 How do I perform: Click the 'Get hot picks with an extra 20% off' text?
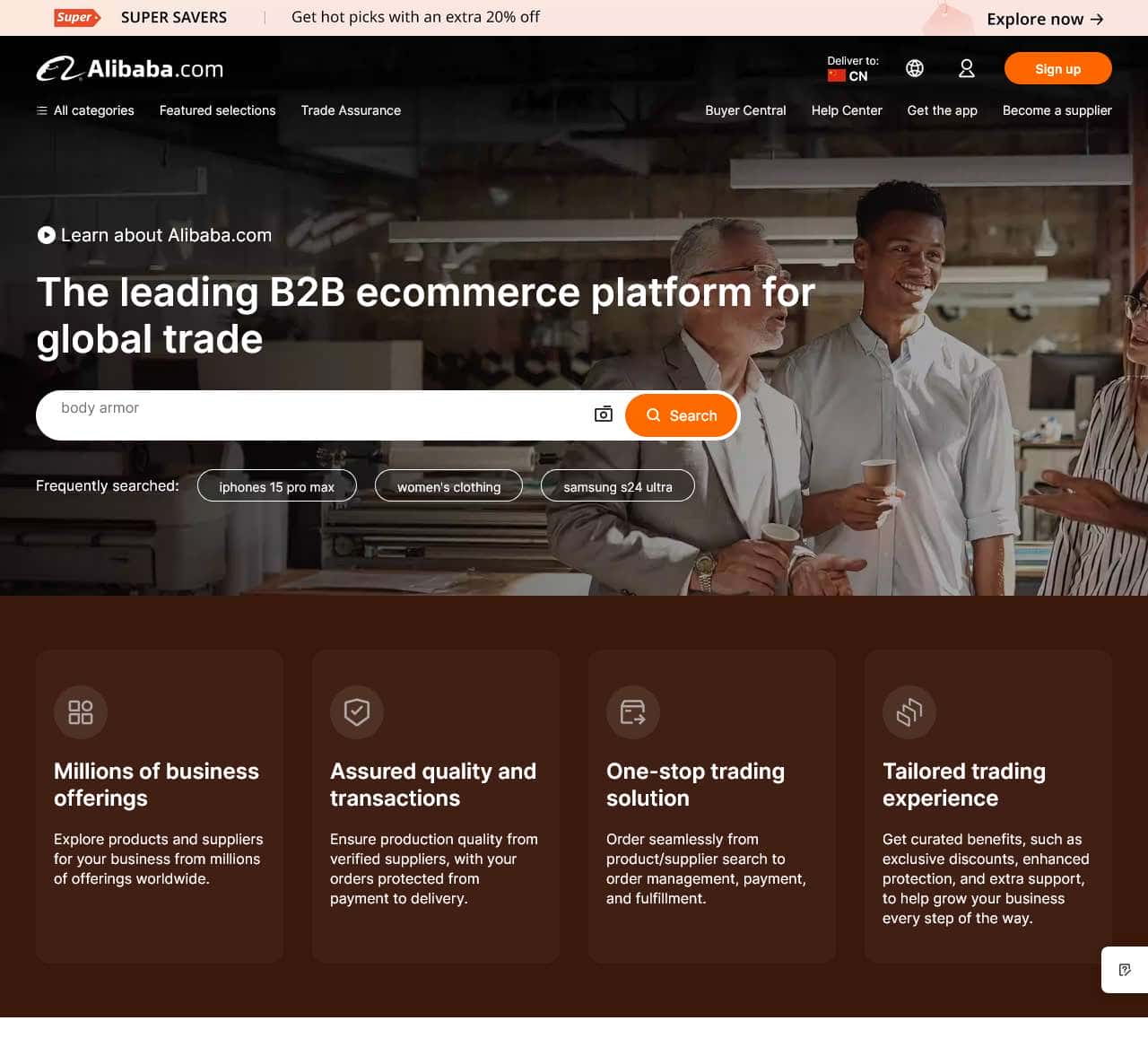tap(415, 17)
